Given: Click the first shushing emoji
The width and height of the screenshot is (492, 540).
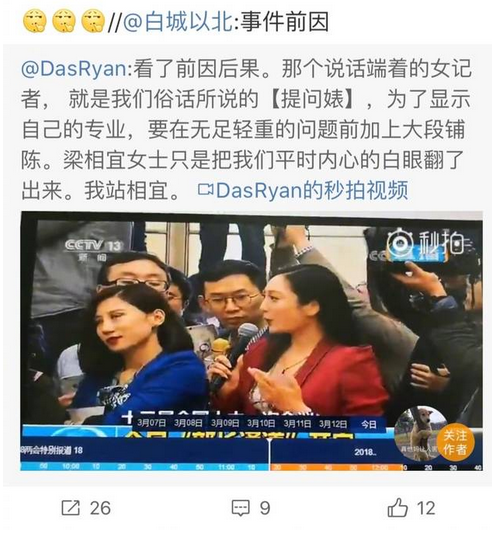Looking at the screenshot, I should point(34,21).
